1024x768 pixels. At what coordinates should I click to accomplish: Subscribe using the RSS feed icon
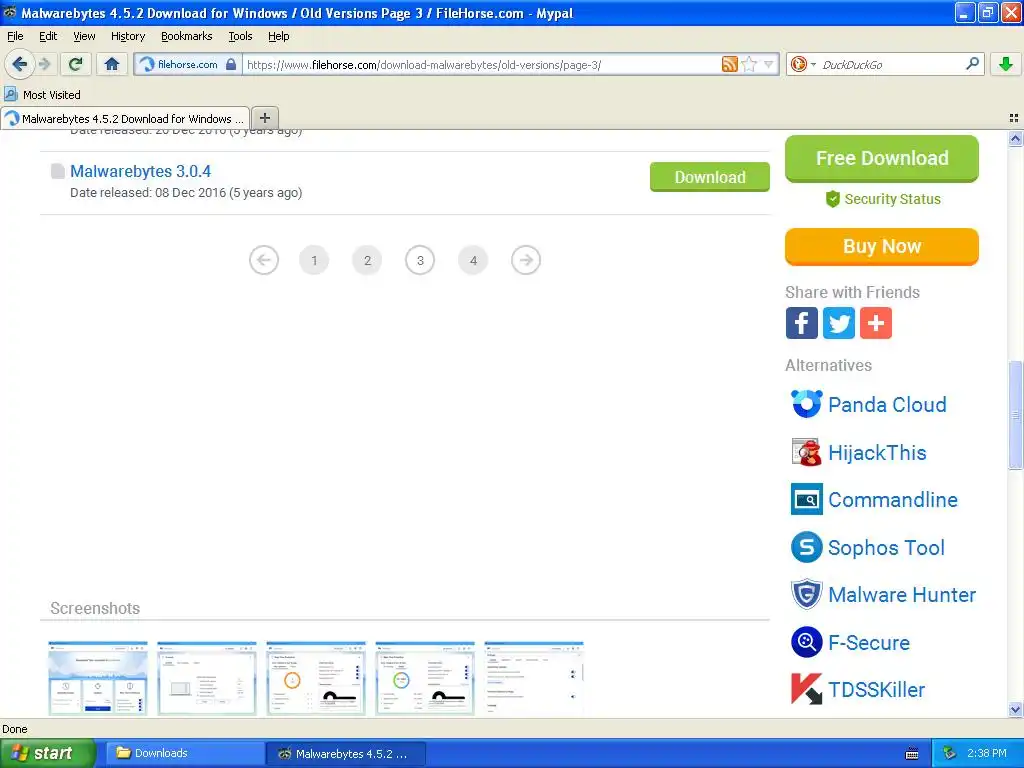click(x=729, y=64)
